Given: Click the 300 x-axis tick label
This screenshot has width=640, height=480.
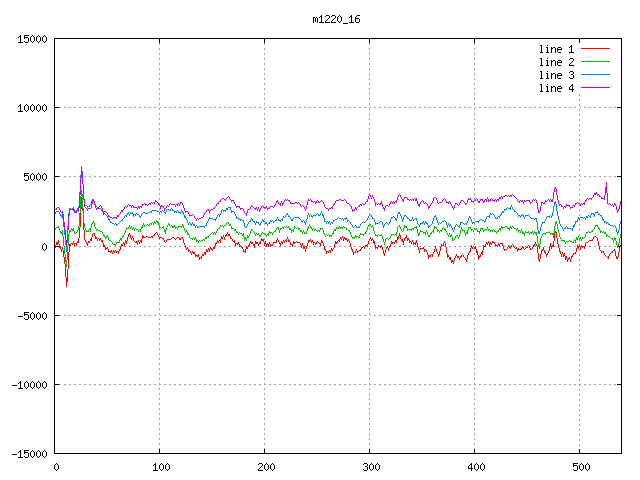Looking at the screenshot, I should tap(370, 467).
